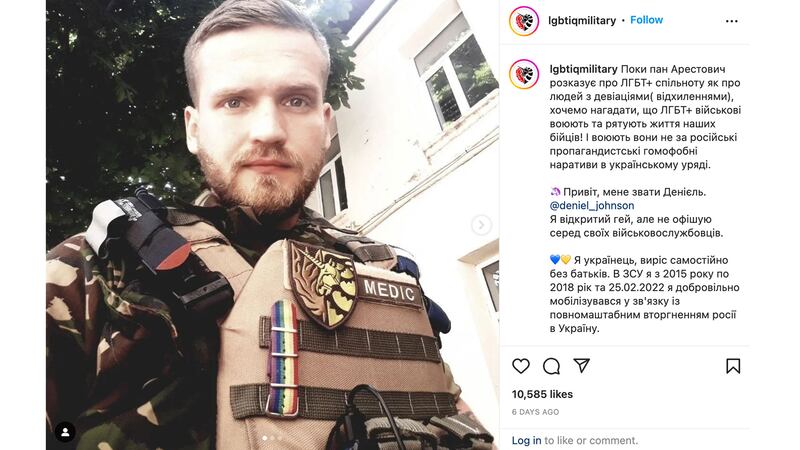This screenshot has height=450, width=800.
Task: Open comments with the speech bubble icon
Action: coord(551,366)
